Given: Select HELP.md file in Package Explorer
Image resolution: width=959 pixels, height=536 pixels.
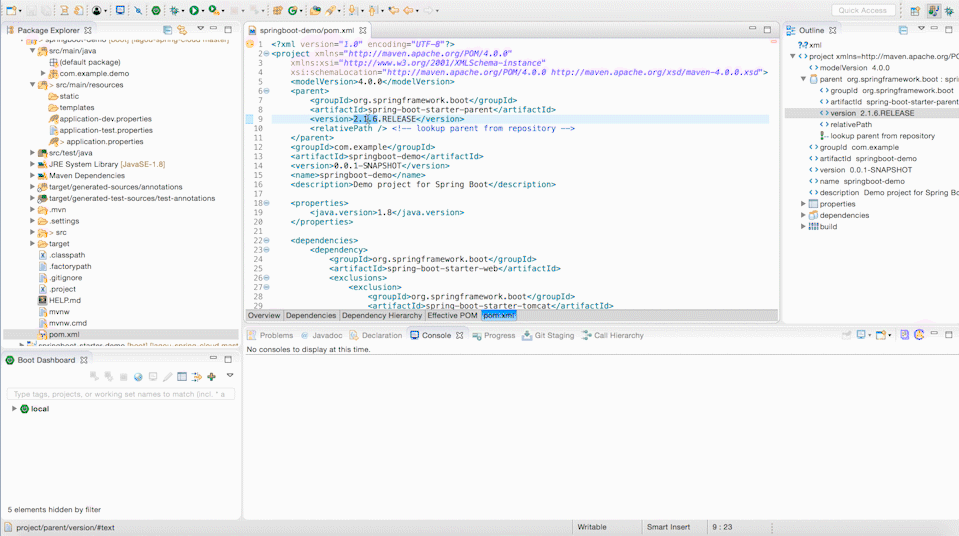Looking at the screenshot, I should [x=65, y=300].
